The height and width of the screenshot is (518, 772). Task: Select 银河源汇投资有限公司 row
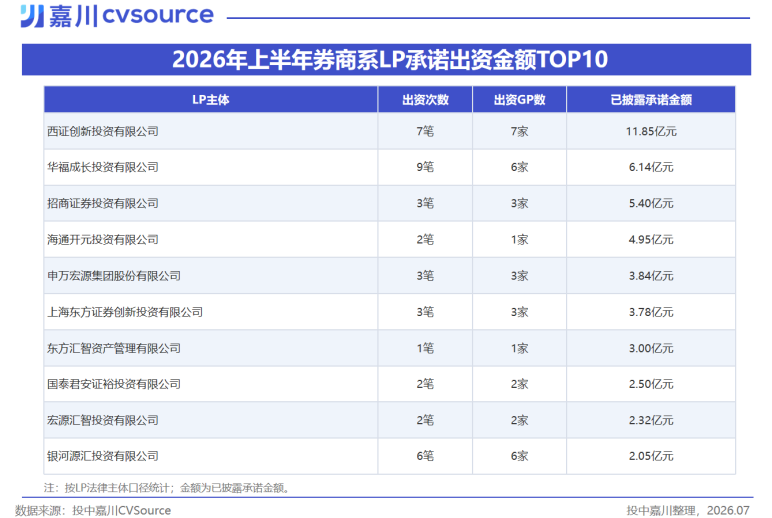click(x=389, y=456)
